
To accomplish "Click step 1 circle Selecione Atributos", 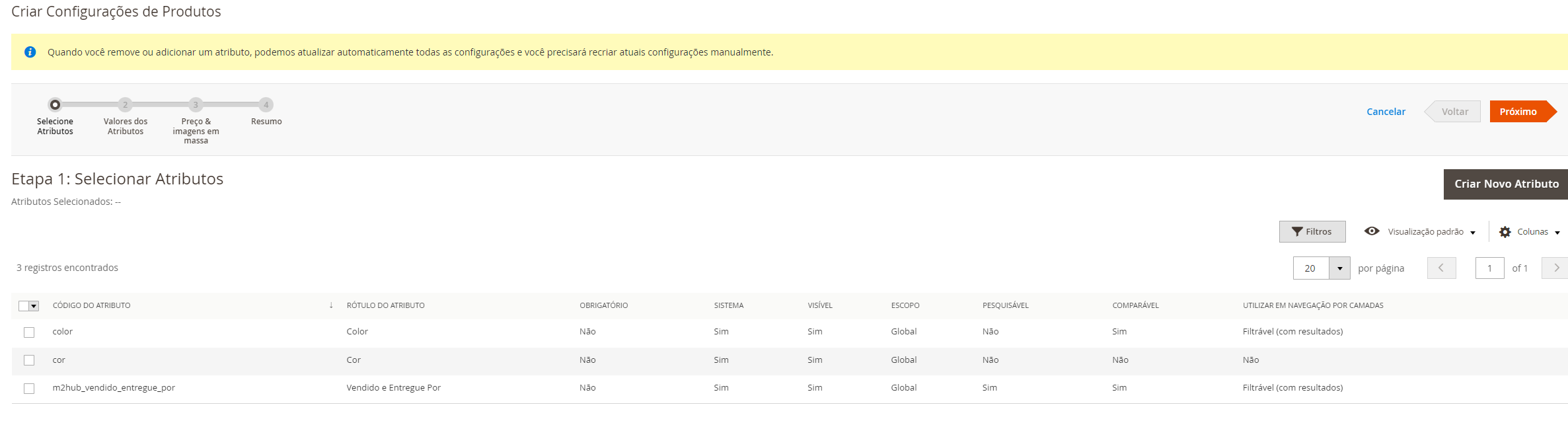I will [x=55, y=104].
